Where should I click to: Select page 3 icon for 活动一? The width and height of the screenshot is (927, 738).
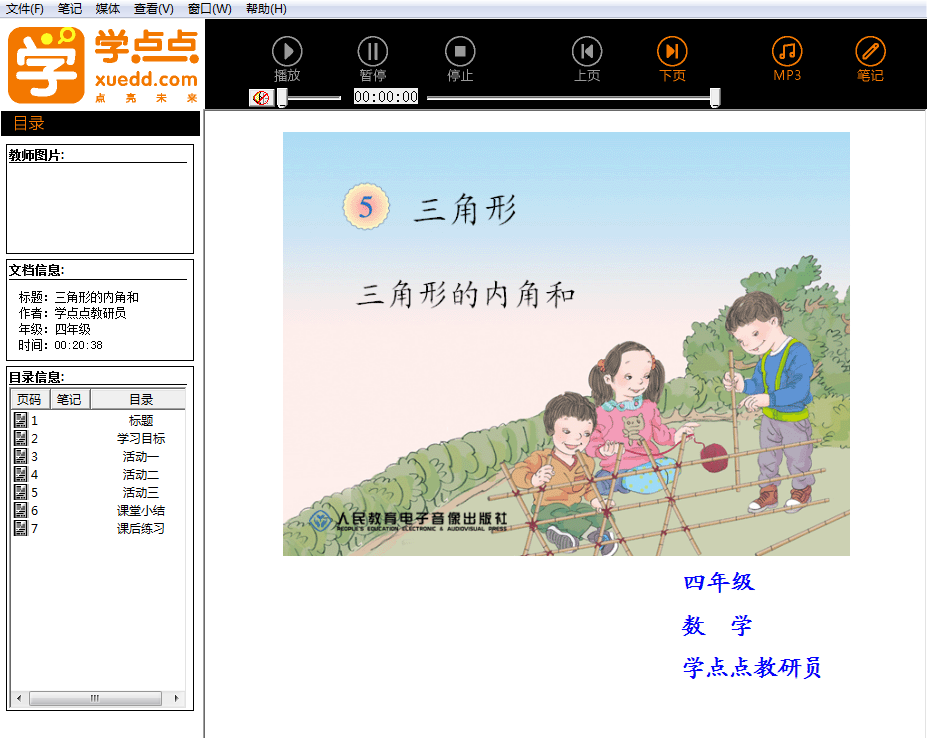pos(21,457)
